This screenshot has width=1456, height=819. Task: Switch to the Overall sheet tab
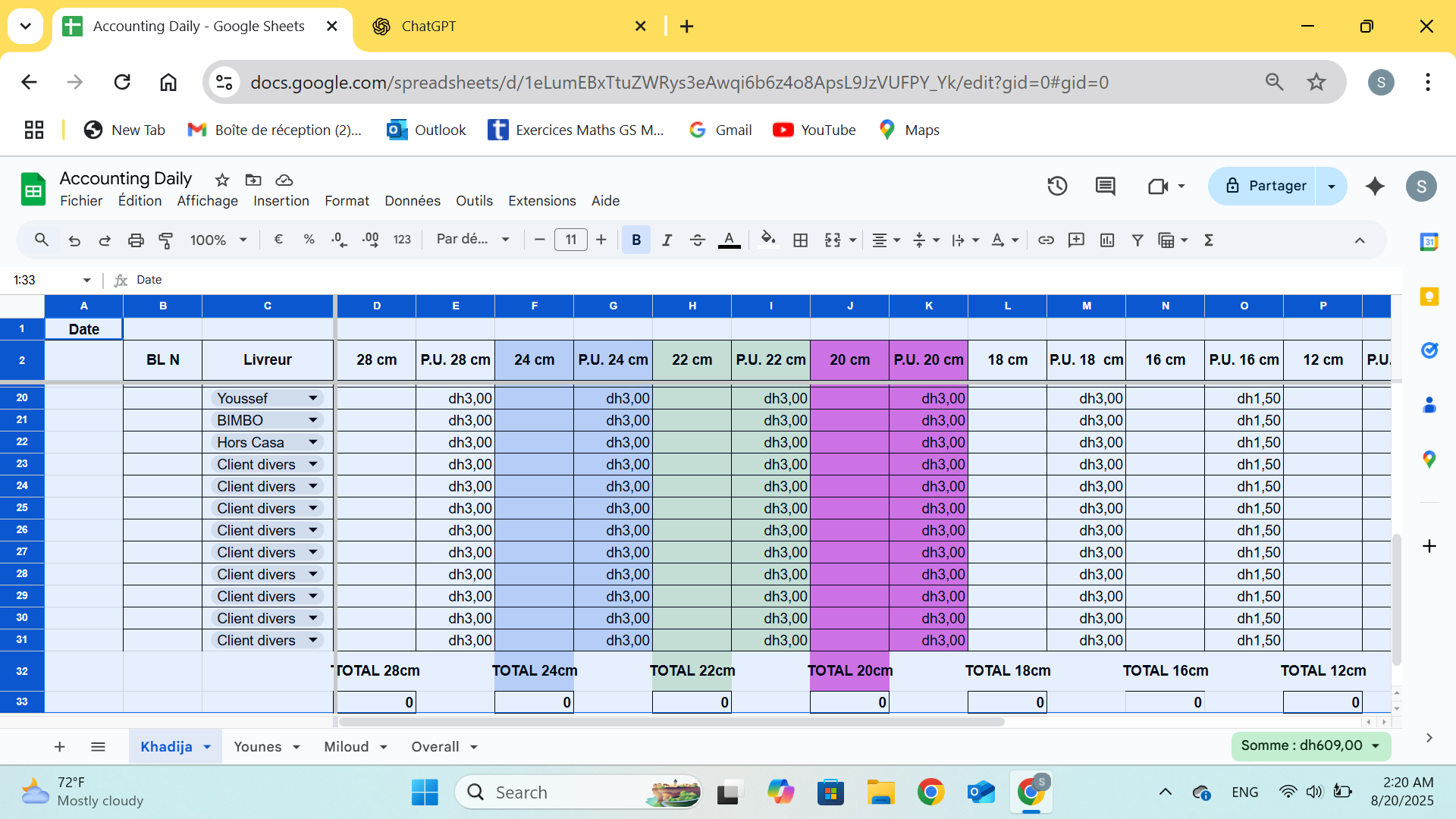tap(435, 747)
